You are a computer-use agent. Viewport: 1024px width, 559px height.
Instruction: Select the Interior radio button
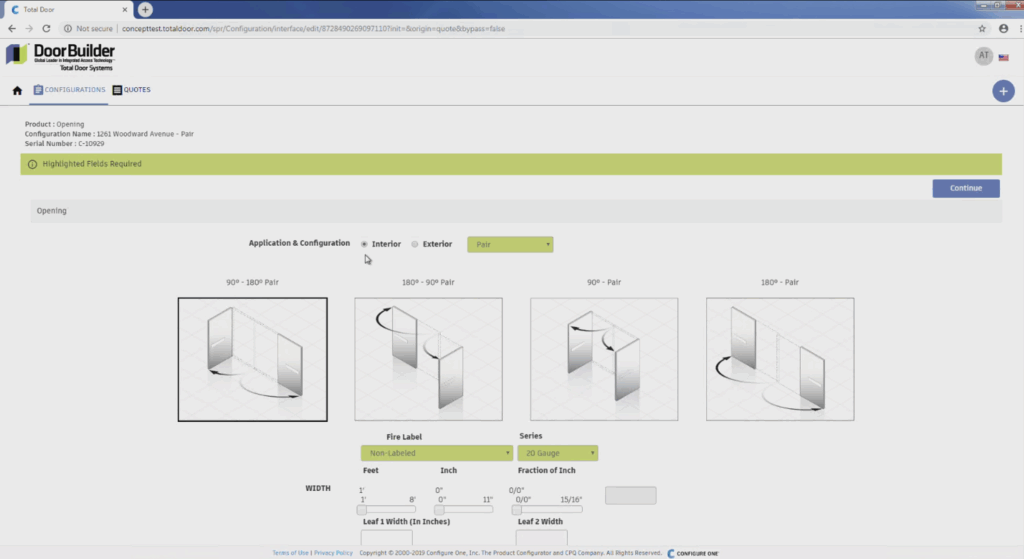point(364,244)
